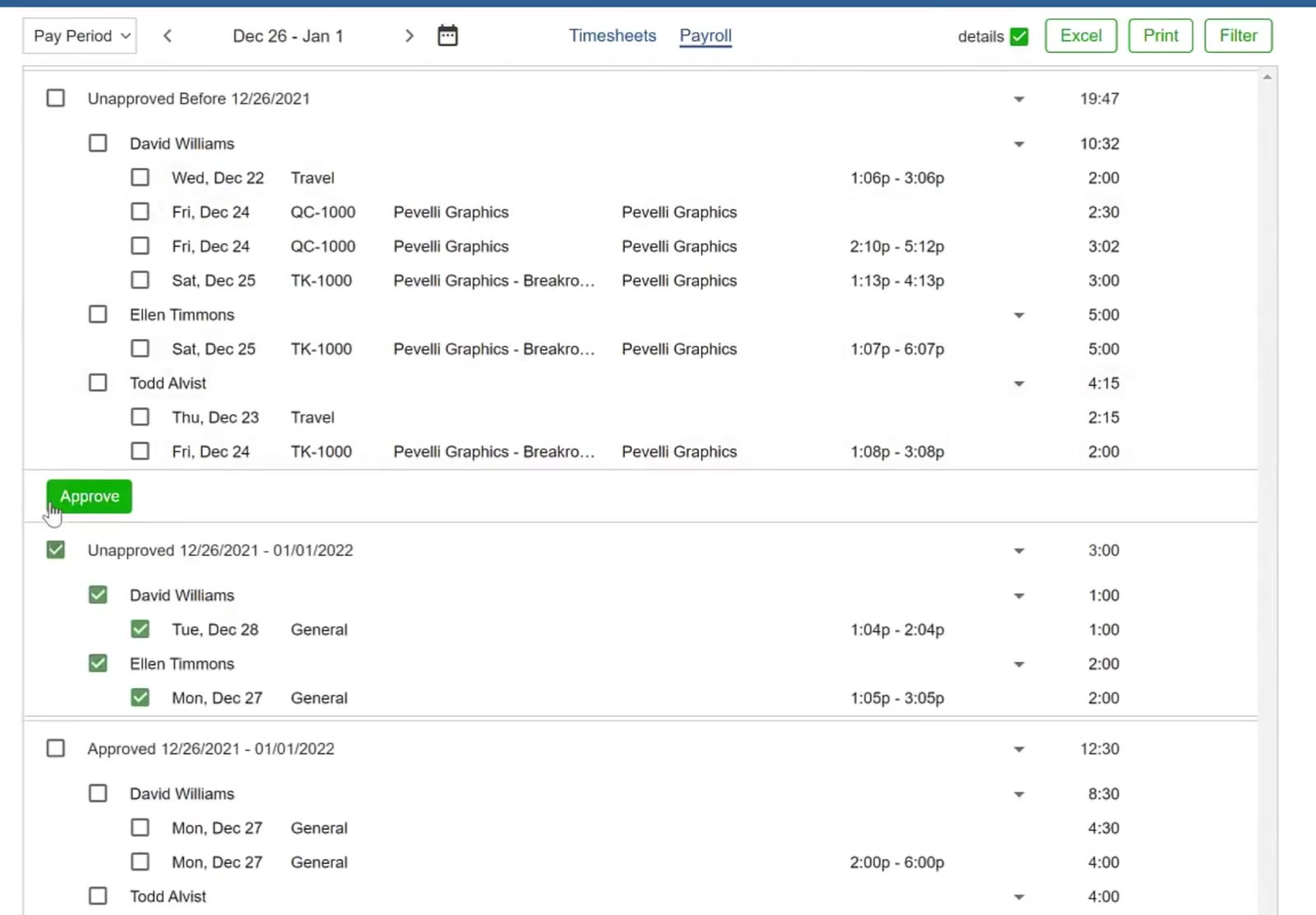
Task: Check the Fri, Dec 24 entry 2:10p - 5:12p
Action: click(141, 245)
